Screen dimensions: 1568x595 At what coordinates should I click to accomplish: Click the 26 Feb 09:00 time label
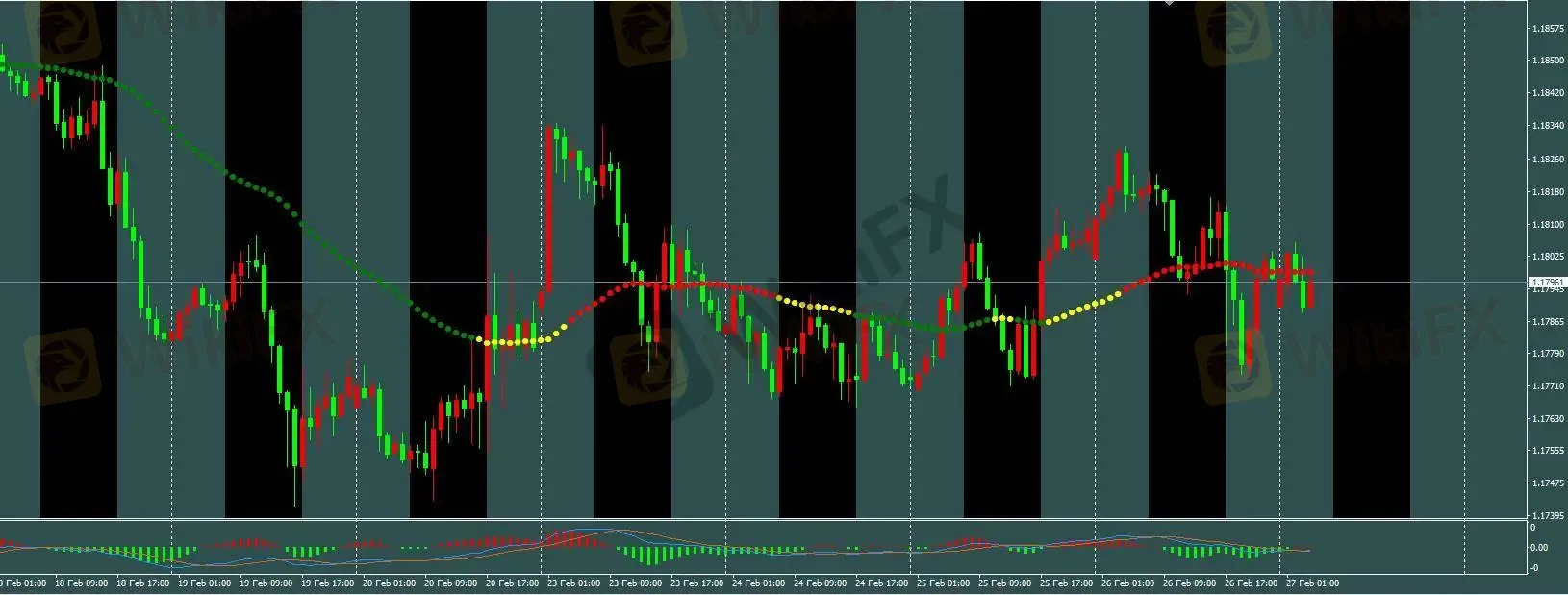coord(1189,583)
